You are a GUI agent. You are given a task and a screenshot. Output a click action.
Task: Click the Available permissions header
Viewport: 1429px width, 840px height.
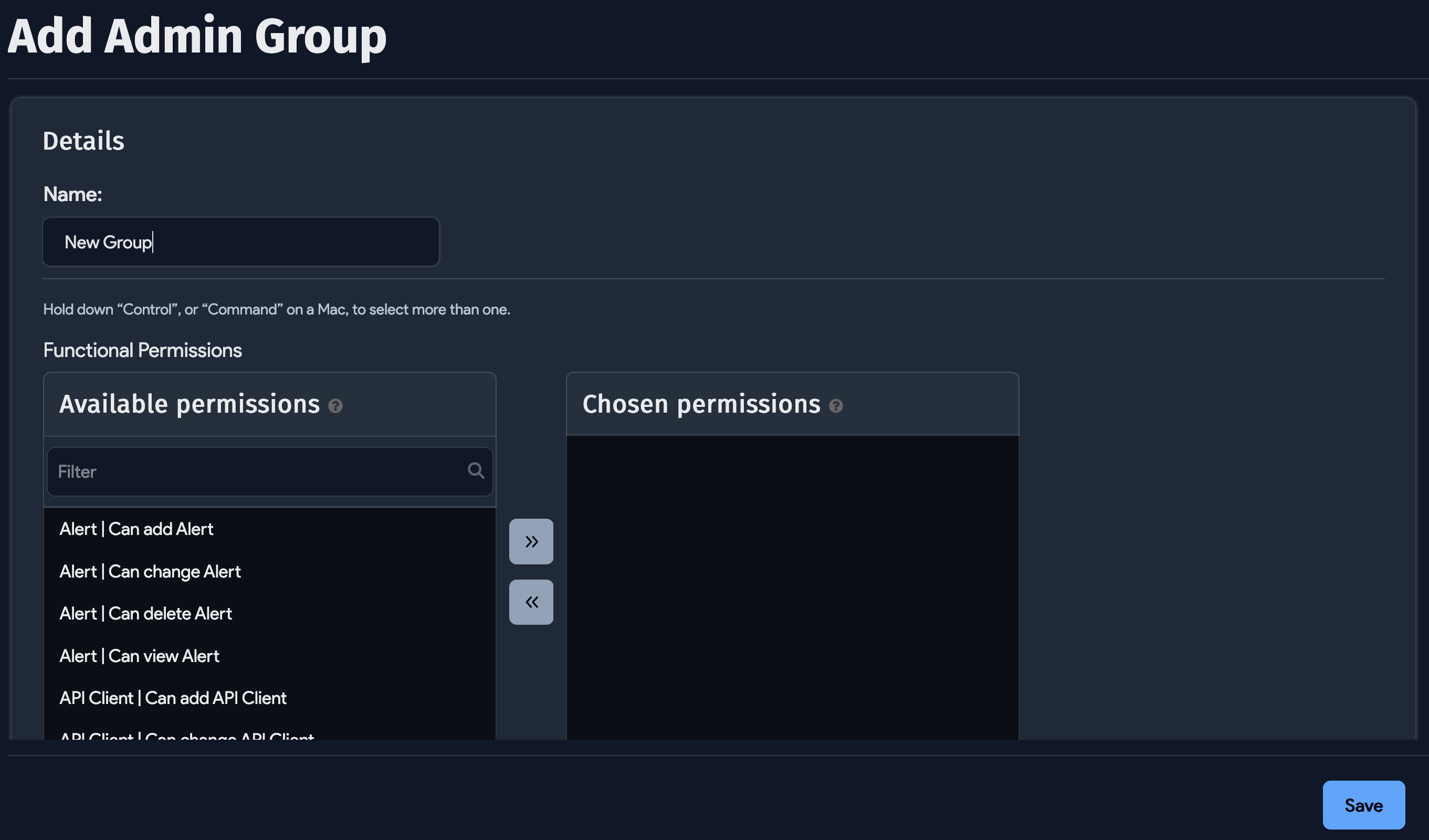(190, 404)
